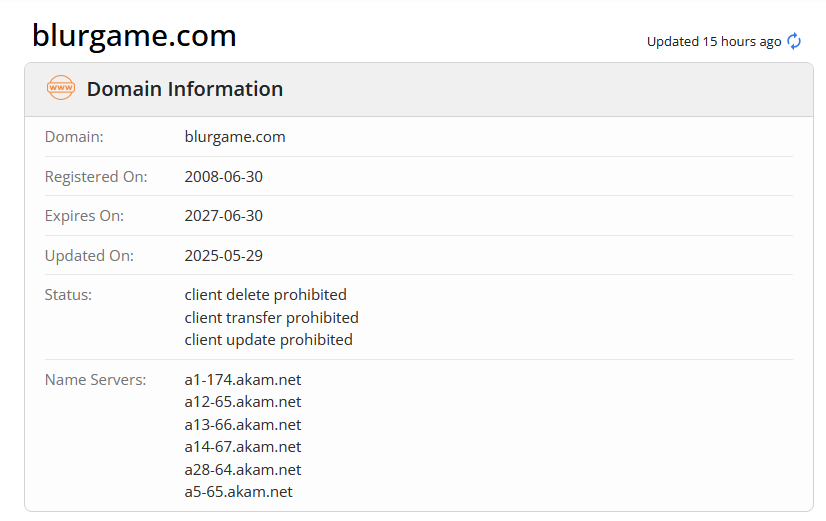The width and height of the screenshot is (826, 521).
Task: Click registration date 2008-06-30
Action: click(224, 176)
